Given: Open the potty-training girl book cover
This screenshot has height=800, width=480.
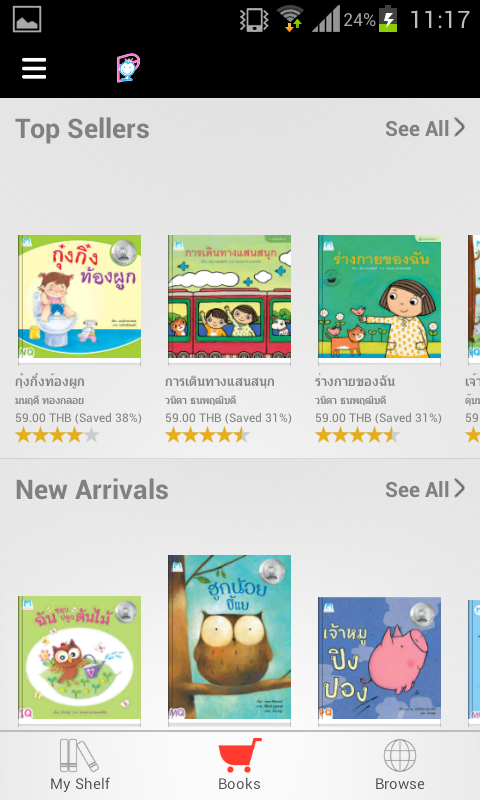Looking at the screenshot, I should 80,297.
